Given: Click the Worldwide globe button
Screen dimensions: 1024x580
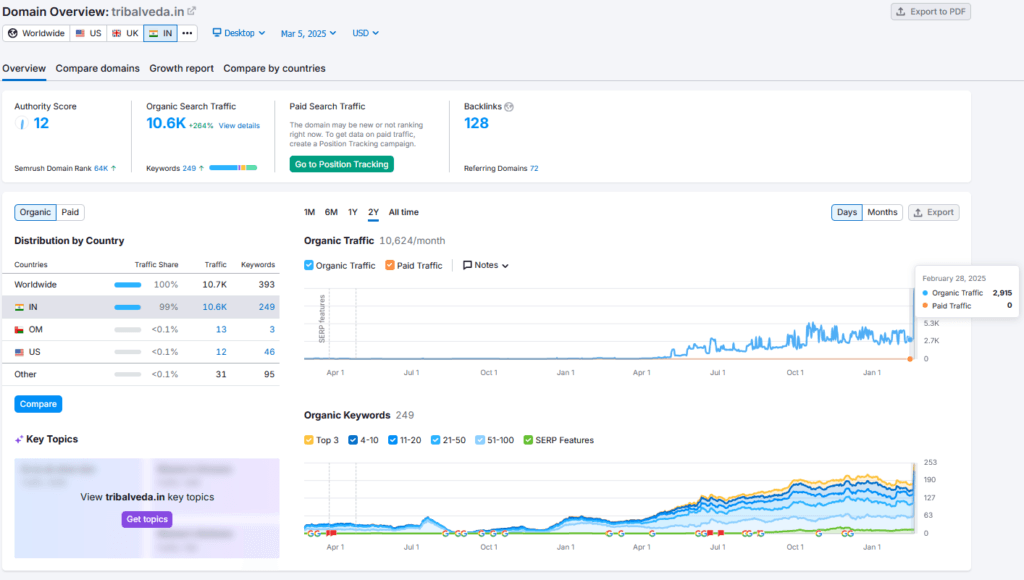Looking at the screenshot, I should (36, 33).
